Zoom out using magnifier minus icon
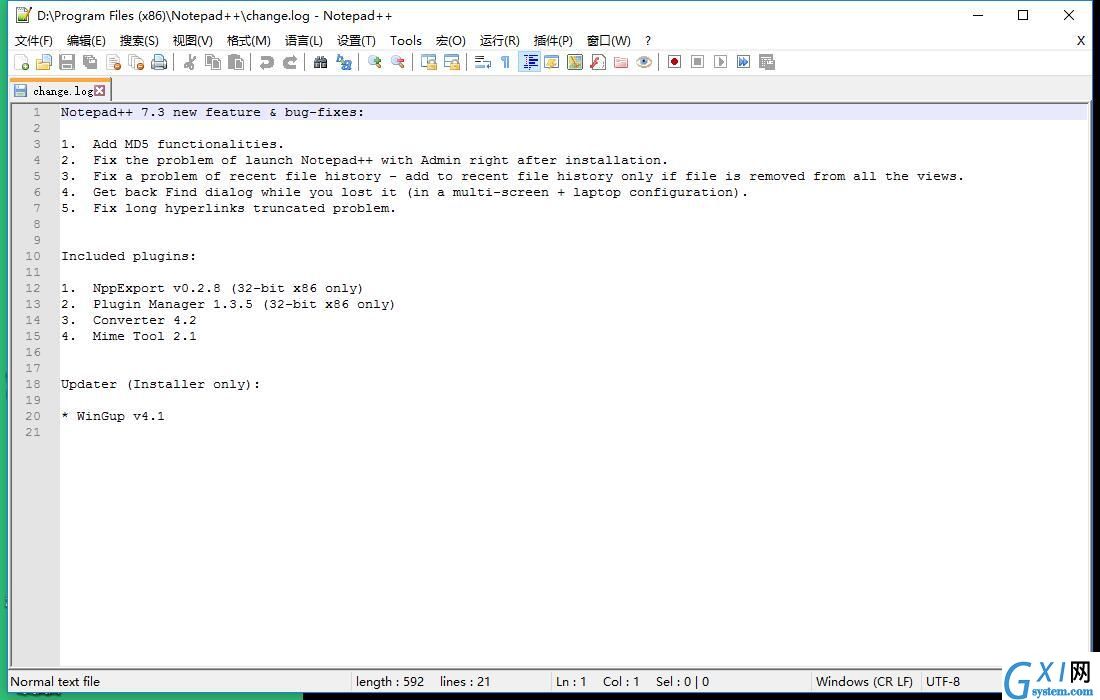Screen dimensions: 1100x700 click(398, 62)
